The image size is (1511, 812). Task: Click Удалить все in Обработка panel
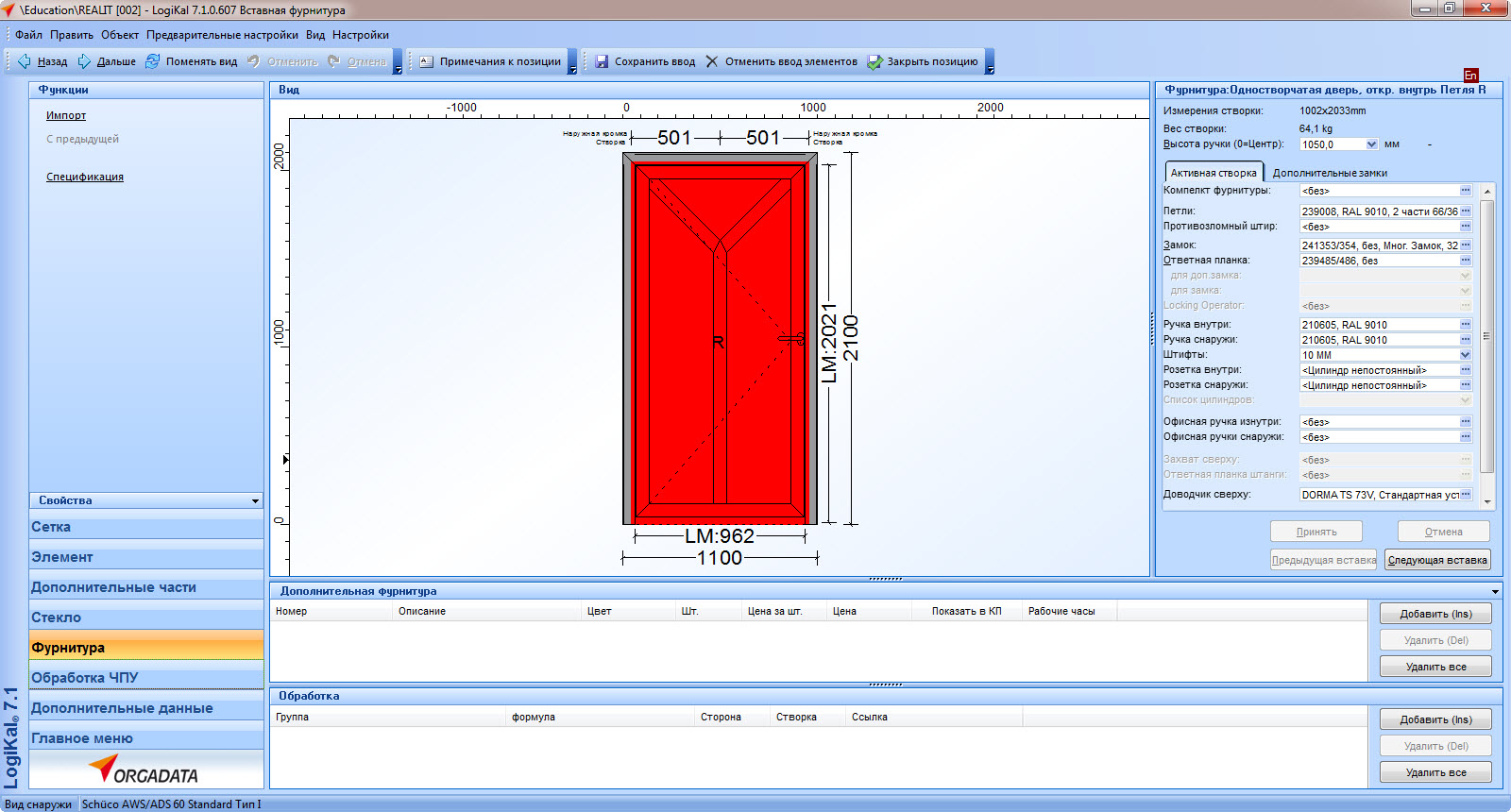(1435, 772)
